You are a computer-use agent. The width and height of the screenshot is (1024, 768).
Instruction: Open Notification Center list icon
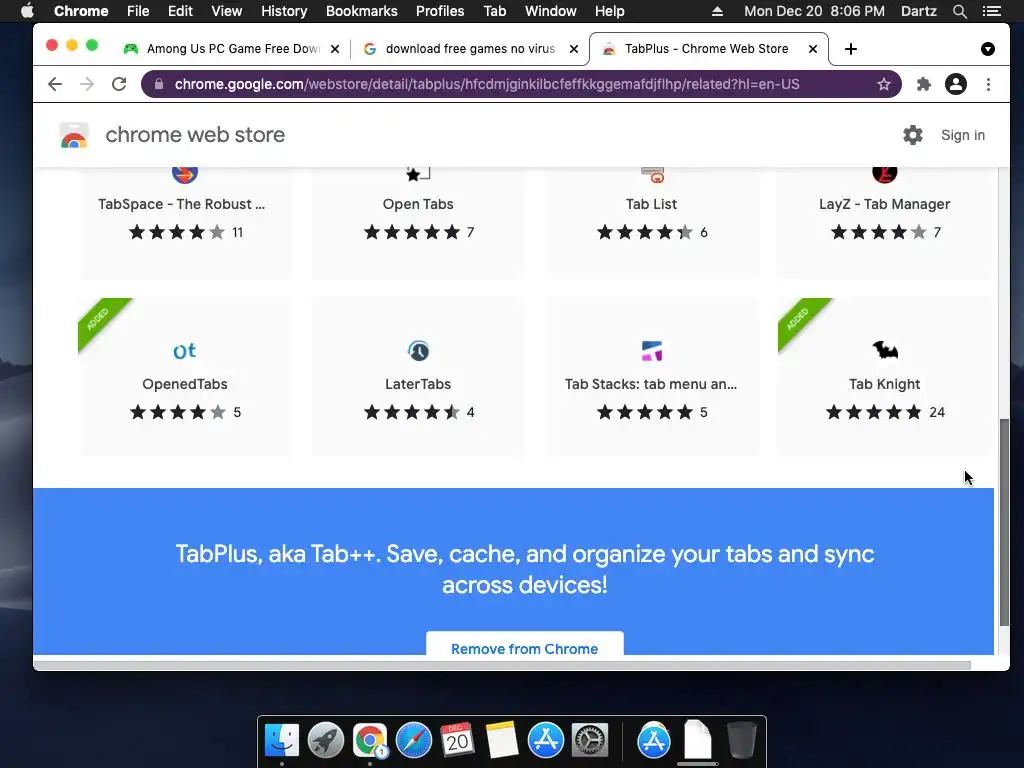pos(991,11)
